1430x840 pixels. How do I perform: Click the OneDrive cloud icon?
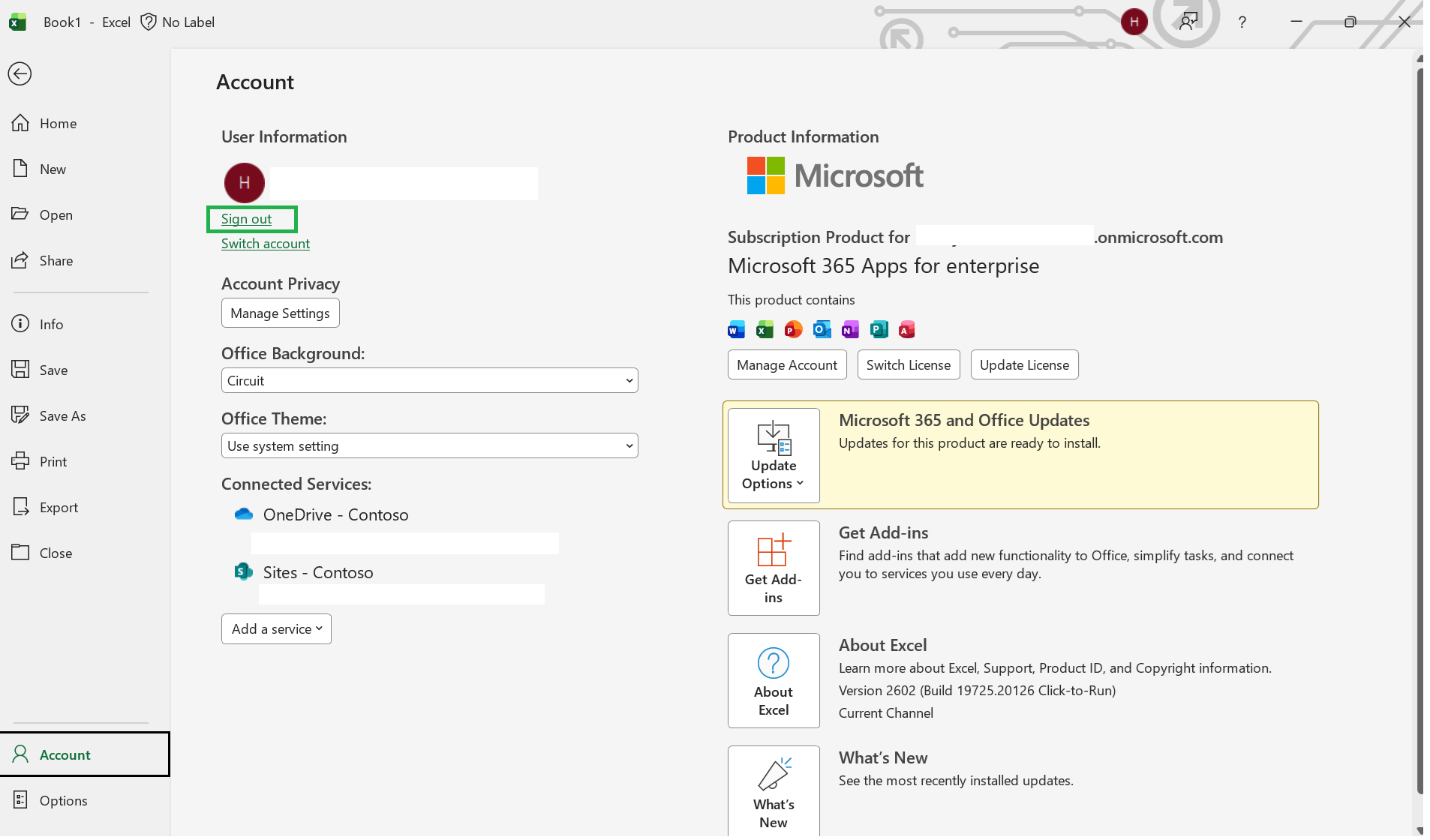[244, 514]
